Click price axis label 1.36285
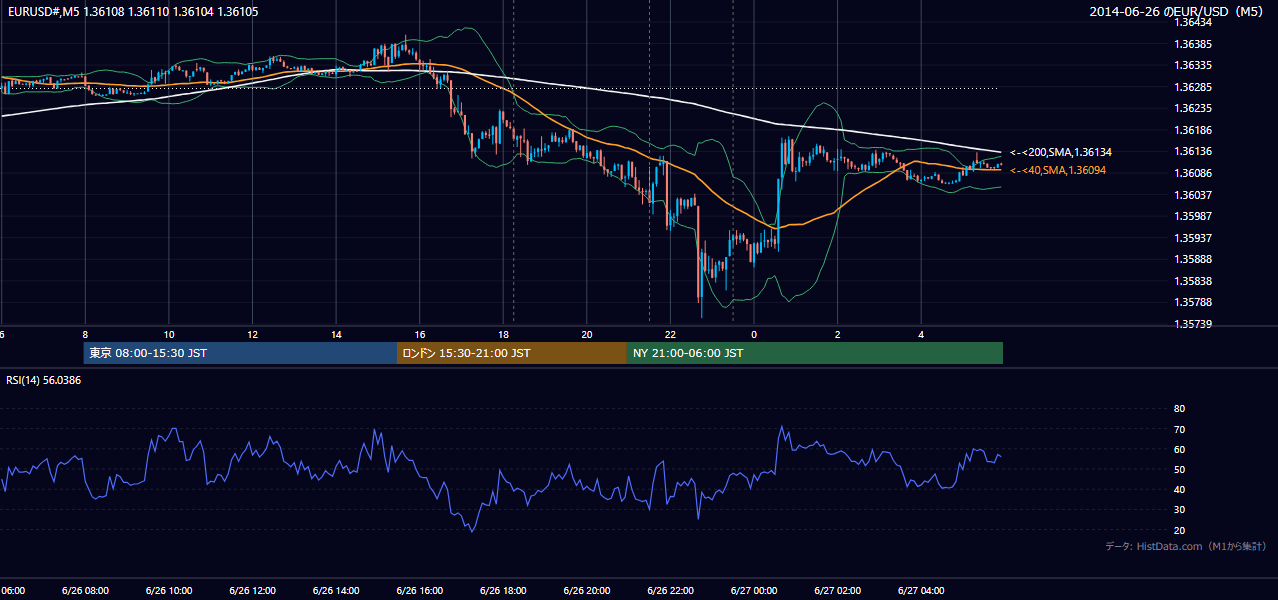1278x600 pixels. click(1192, 87)
